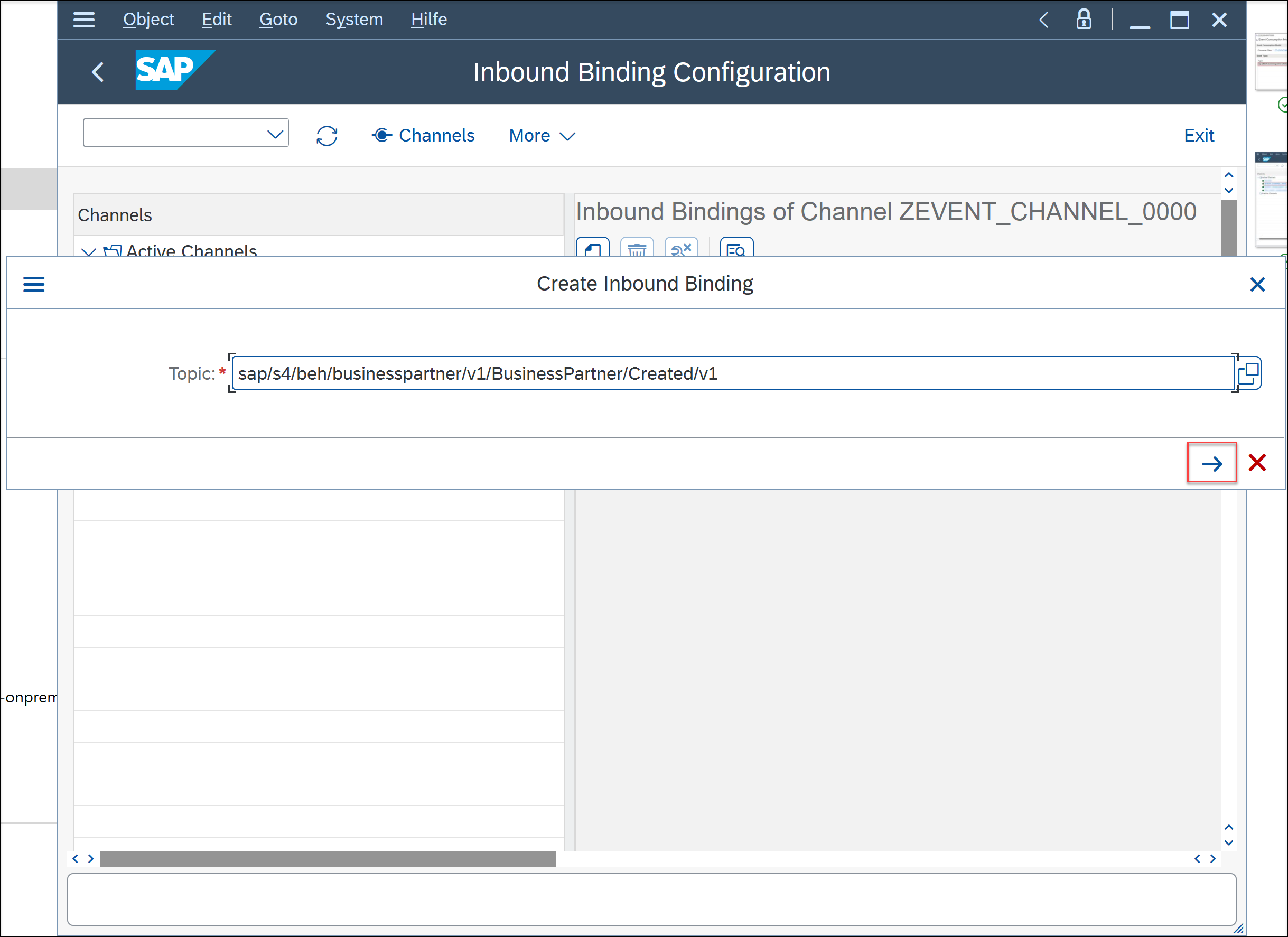The width and height of the screenshot is (1288, 937).
Task: Click the horizontal scrollbar of Channels panel
Action: (328, 858)
